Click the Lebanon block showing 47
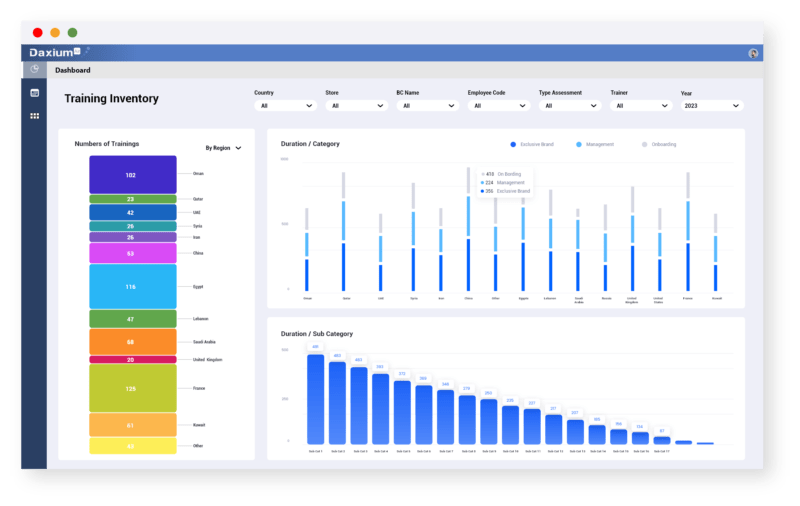The width and height of the screenshot is (800, 506). (x=133, y=319)
